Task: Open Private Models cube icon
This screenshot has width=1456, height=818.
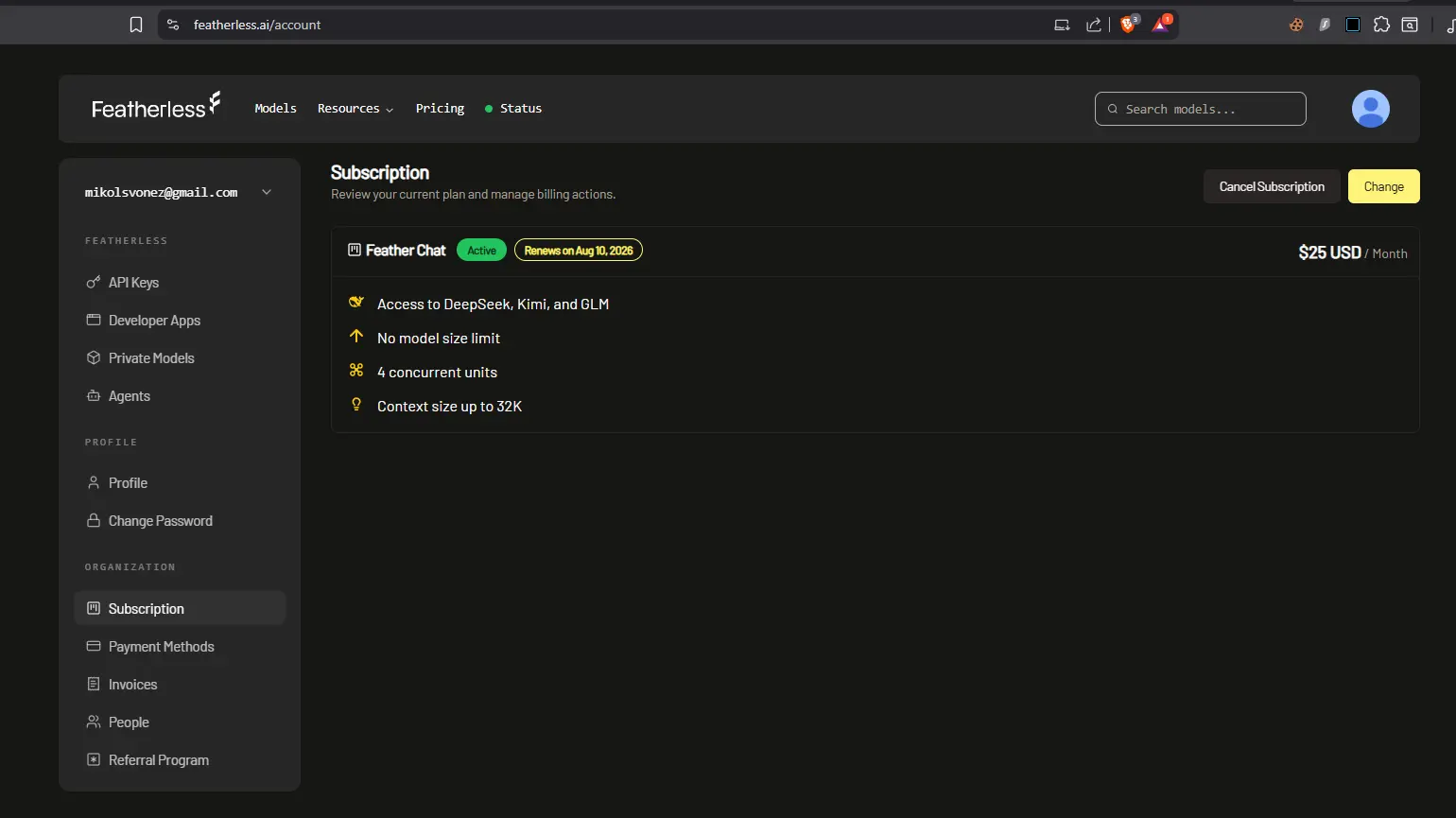Action: [x=94, y=357]
